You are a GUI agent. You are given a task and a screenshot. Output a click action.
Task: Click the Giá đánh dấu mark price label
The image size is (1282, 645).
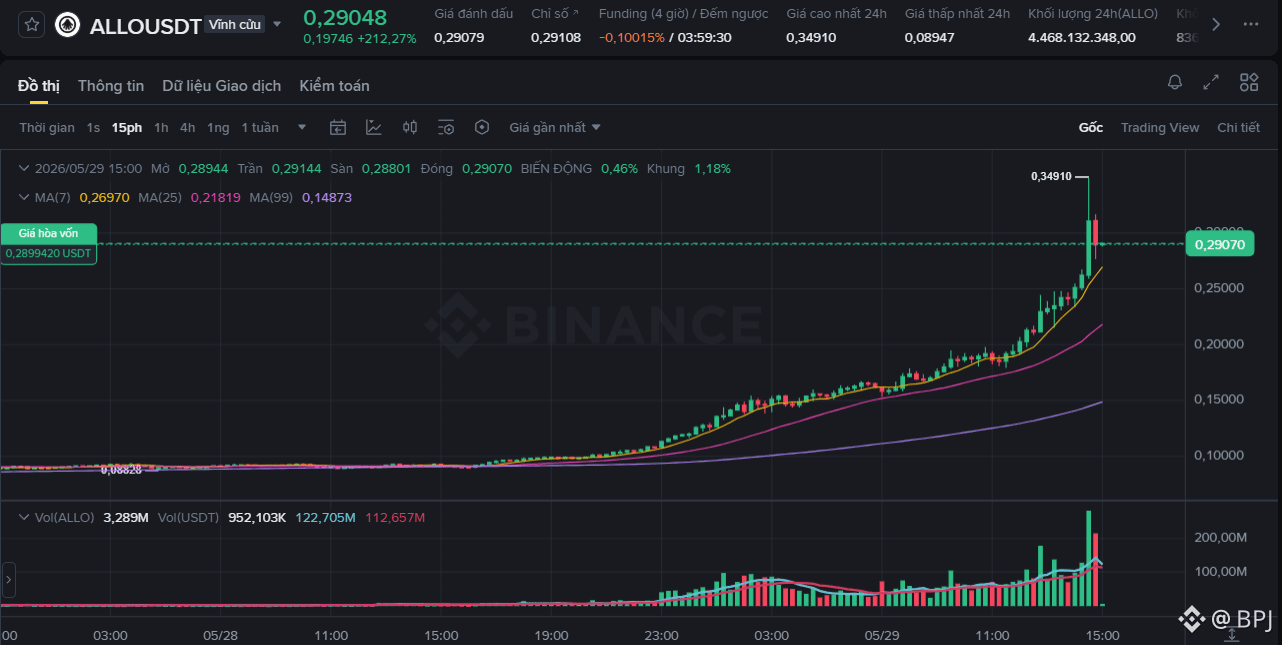[473, 13]
